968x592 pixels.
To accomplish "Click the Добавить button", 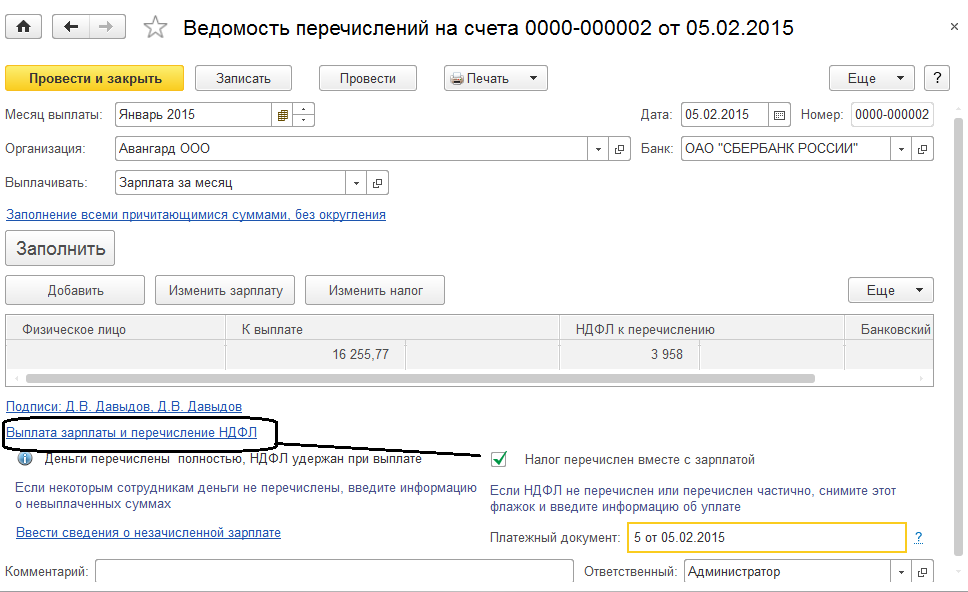I will (75, 290).
